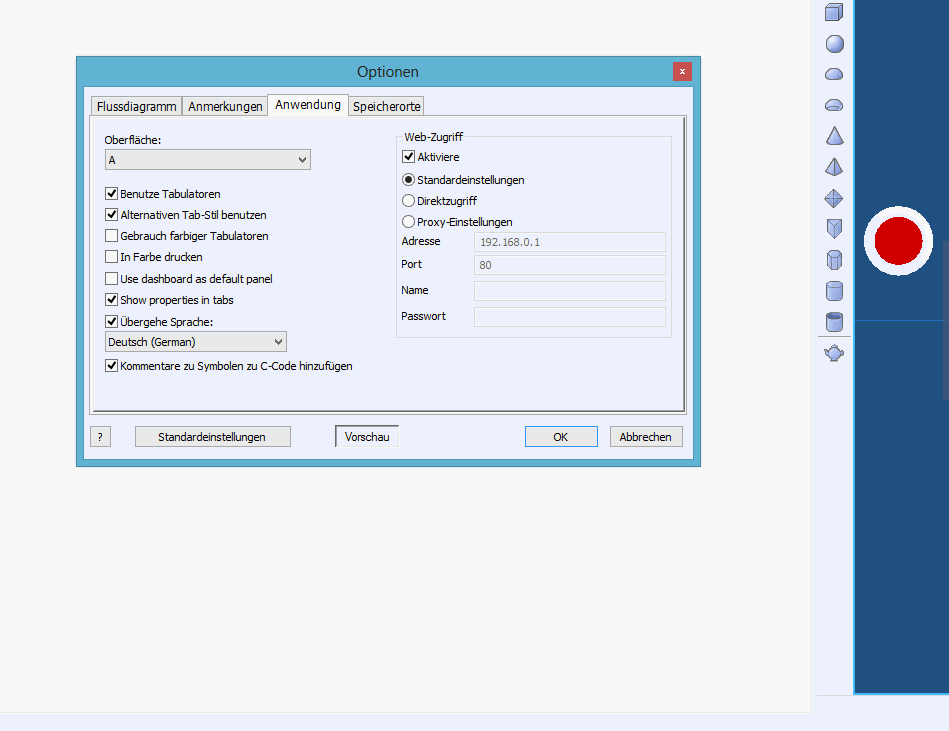The image size is (949, 731).
Task: Click the Passwort input field
Action: click(x=570, y=317)
